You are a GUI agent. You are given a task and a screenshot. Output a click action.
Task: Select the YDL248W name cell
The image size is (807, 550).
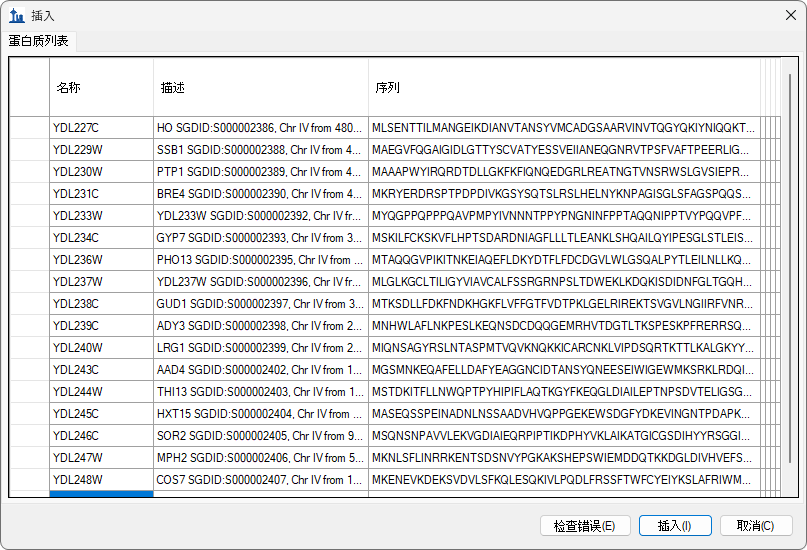pyautogui.click(x=100, y=480)
